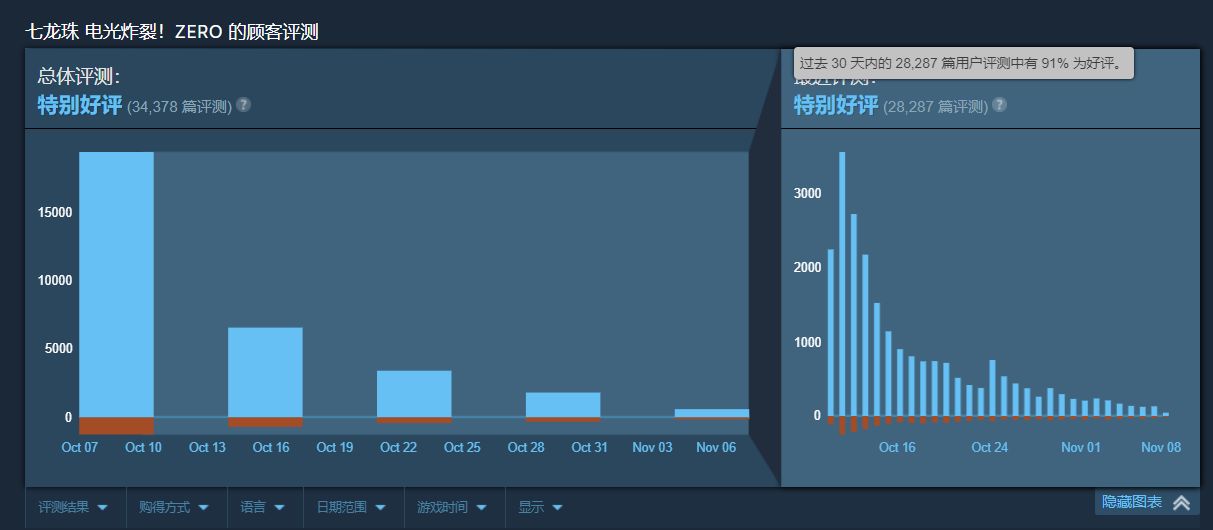
Task: Open the 游戏时间 filter dropdown
Action: pyautogui.click(x=454, y=507)
